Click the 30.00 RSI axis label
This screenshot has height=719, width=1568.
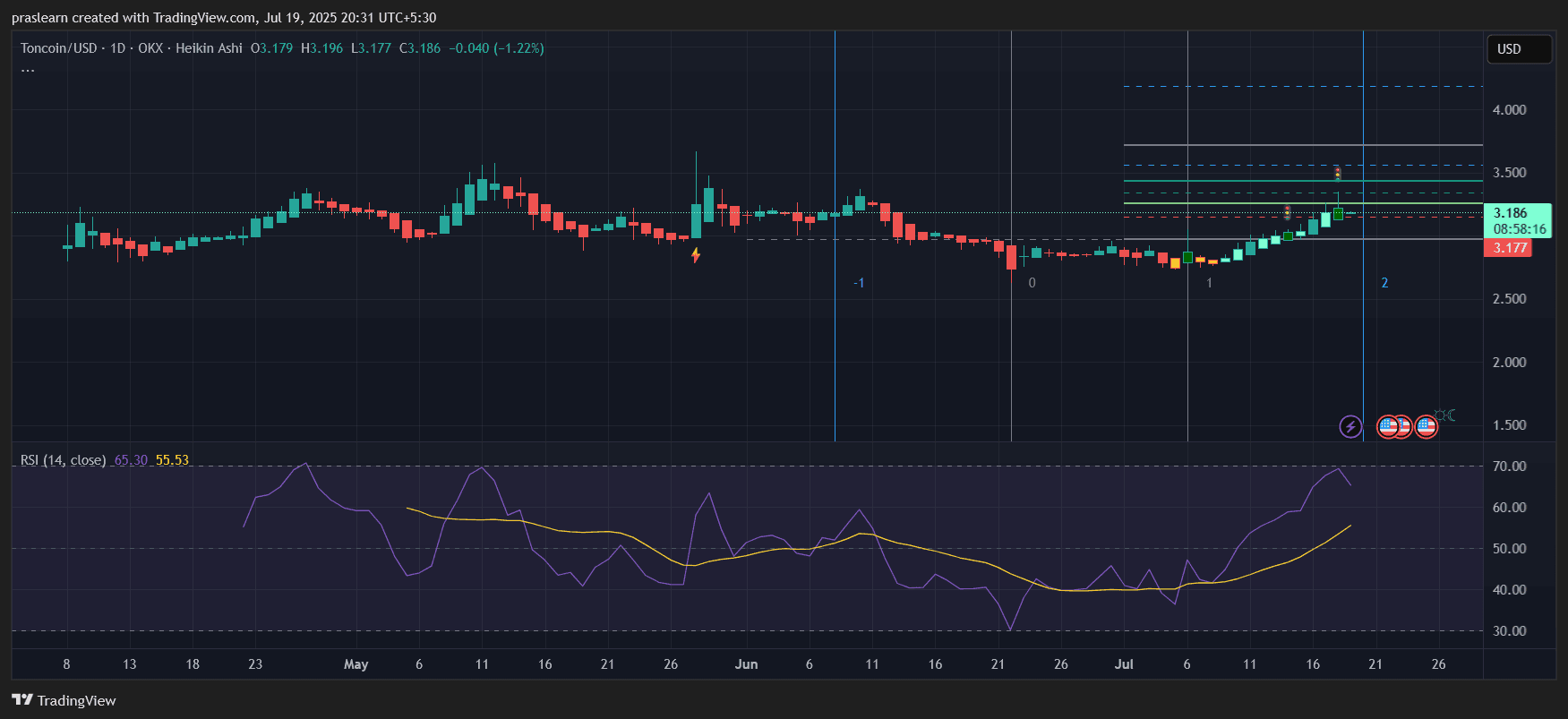pos(1509,631)
